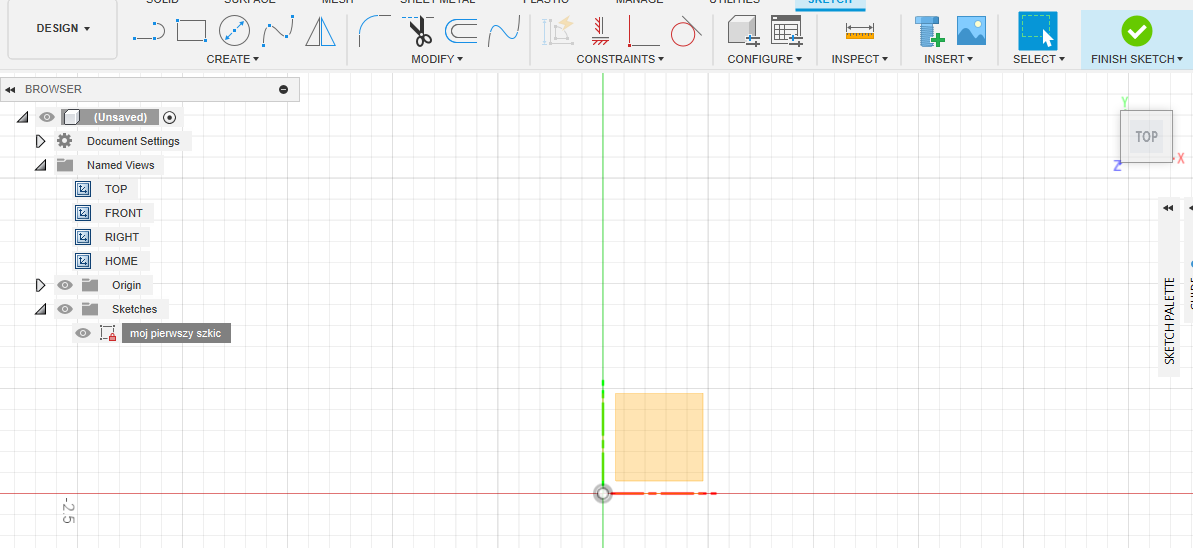Toggle visibility of the Sketches folder
Viewport: 1193px width, 548px height.
click(65, 309)
